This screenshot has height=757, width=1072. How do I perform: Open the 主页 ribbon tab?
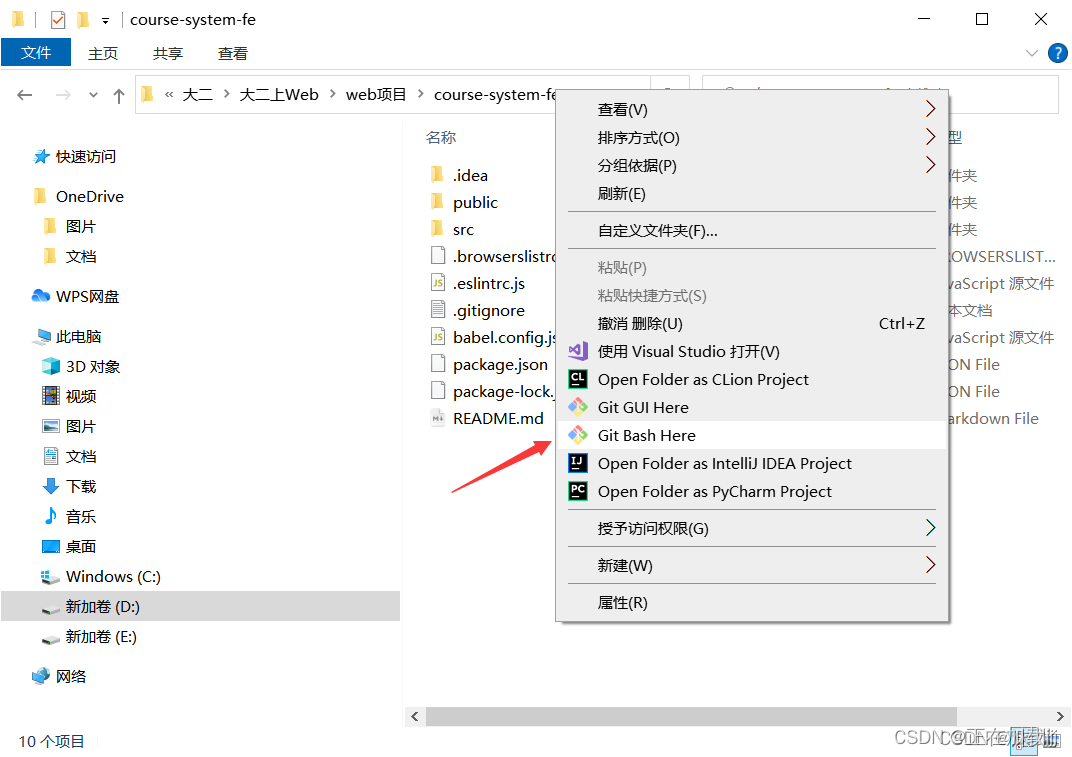[x=103, y=53]
